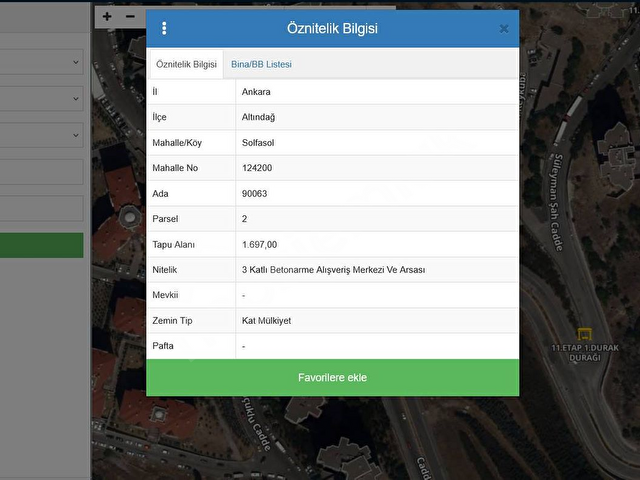The height and width of the screenshot is (480, 640).
Task: Click the 11.ETAP 1.DURAK DURAĞI map label
Action: [585, 353]
